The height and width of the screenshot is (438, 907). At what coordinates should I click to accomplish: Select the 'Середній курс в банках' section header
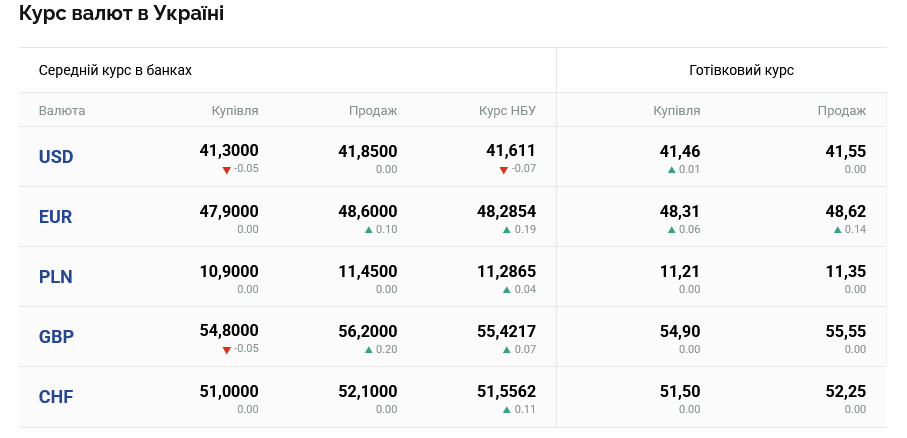coord(115,71)
